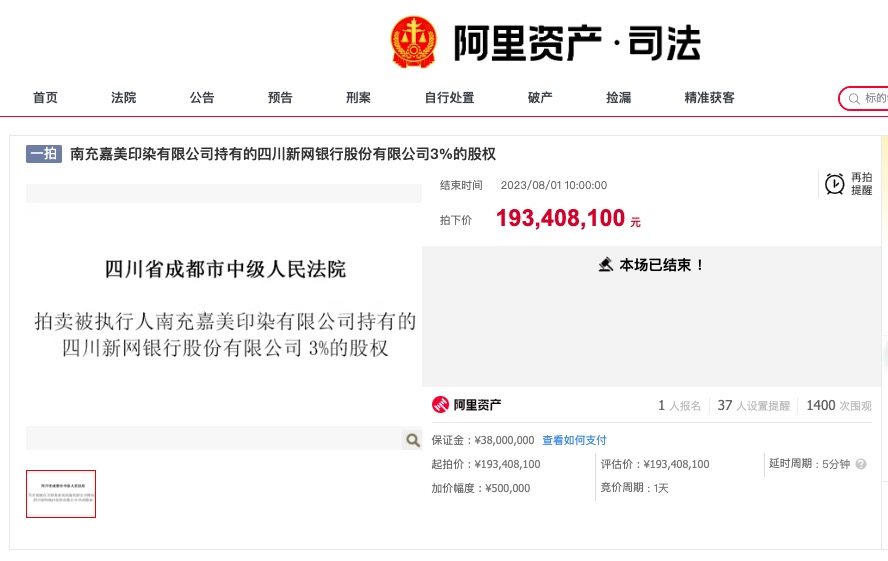
Task: Click the final price 193,408,100
Action: coord(560,218)
